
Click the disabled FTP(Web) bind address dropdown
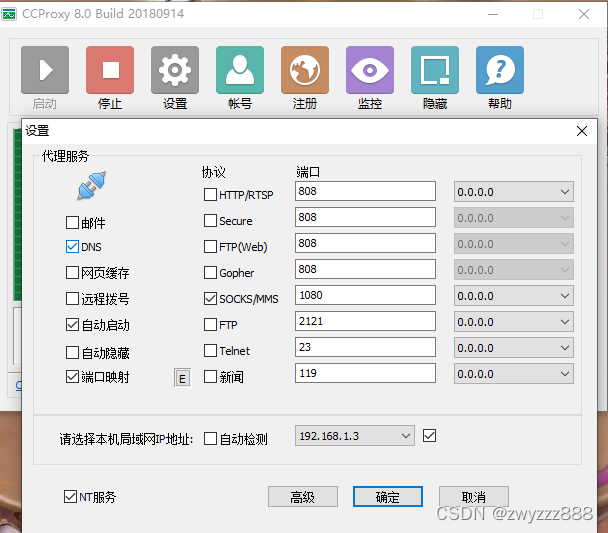514,244
